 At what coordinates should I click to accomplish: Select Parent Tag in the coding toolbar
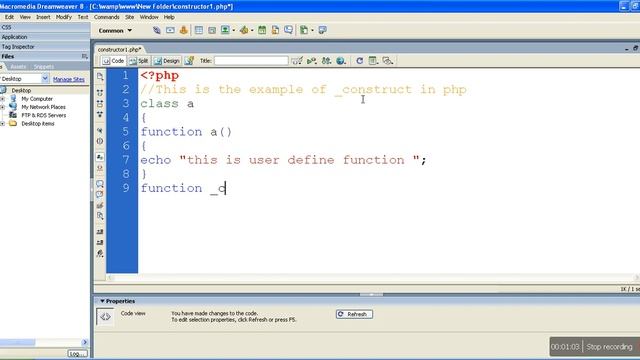point(100,130)
